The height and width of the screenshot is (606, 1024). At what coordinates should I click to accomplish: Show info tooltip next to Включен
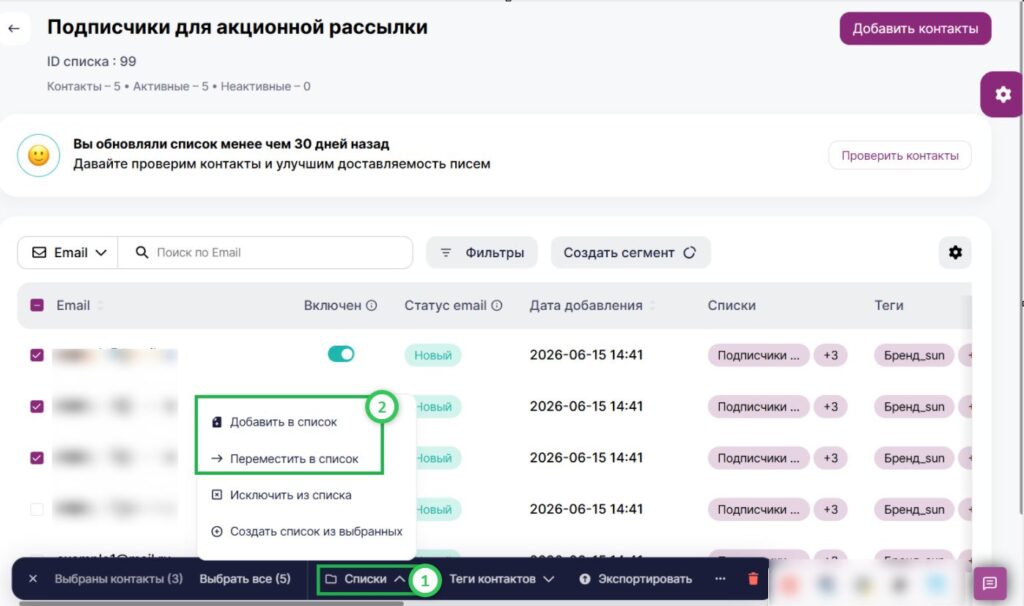[x=371, y=305]
